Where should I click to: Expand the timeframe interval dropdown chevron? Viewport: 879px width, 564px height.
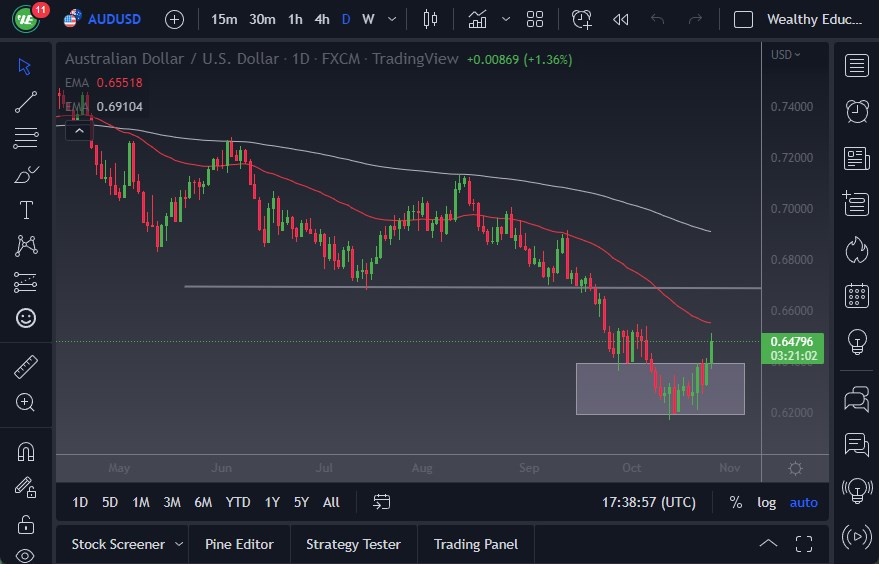[391, 19]
